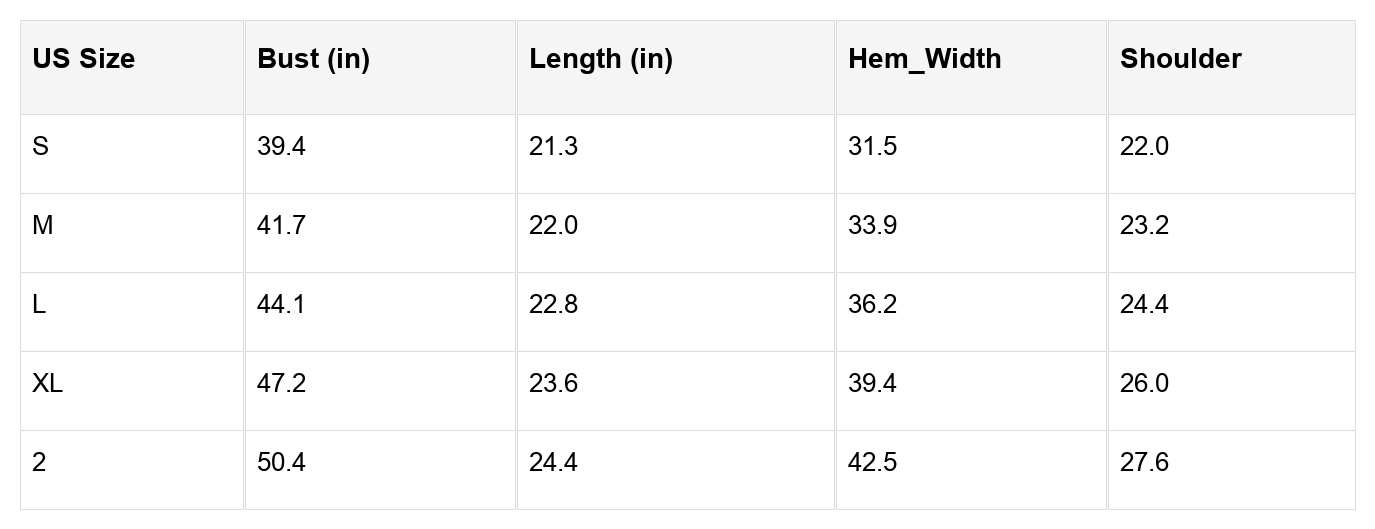Click the Length (in) column header
The height and width of the screenshot is (529, 1375).
[x=600, y=59]
